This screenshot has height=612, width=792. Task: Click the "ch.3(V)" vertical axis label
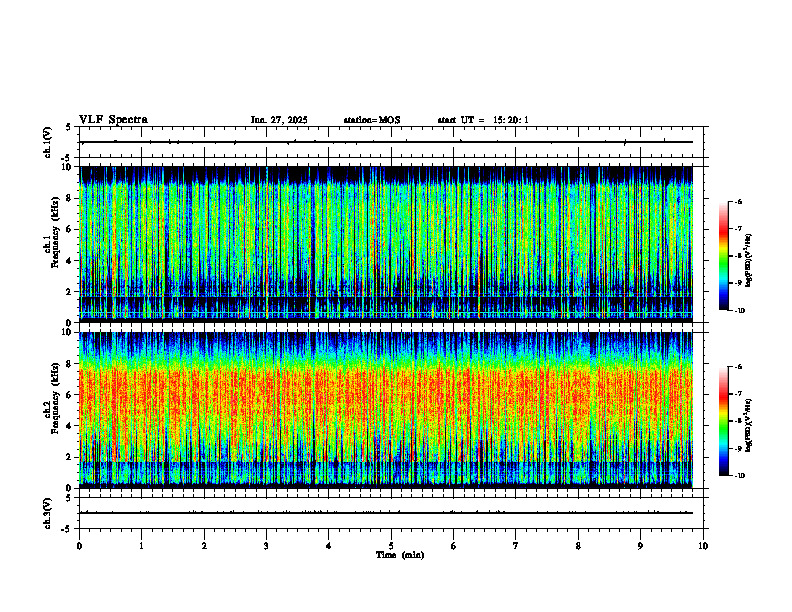pyautogui.click(x=48, y=513)
